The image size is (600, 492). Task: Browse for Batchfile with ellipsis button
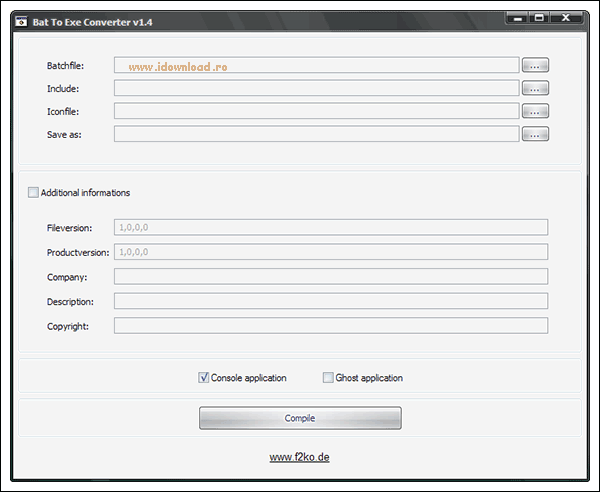[535, 65]
